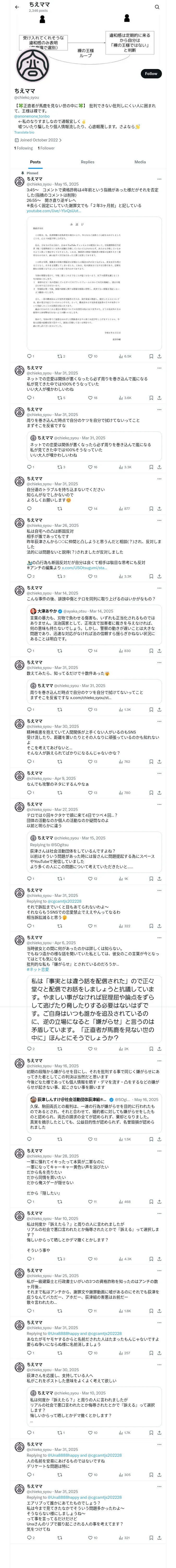Like the pinned post with 10 likes
Viewport: 176px width, 1568px height.
tap(92, 356)
